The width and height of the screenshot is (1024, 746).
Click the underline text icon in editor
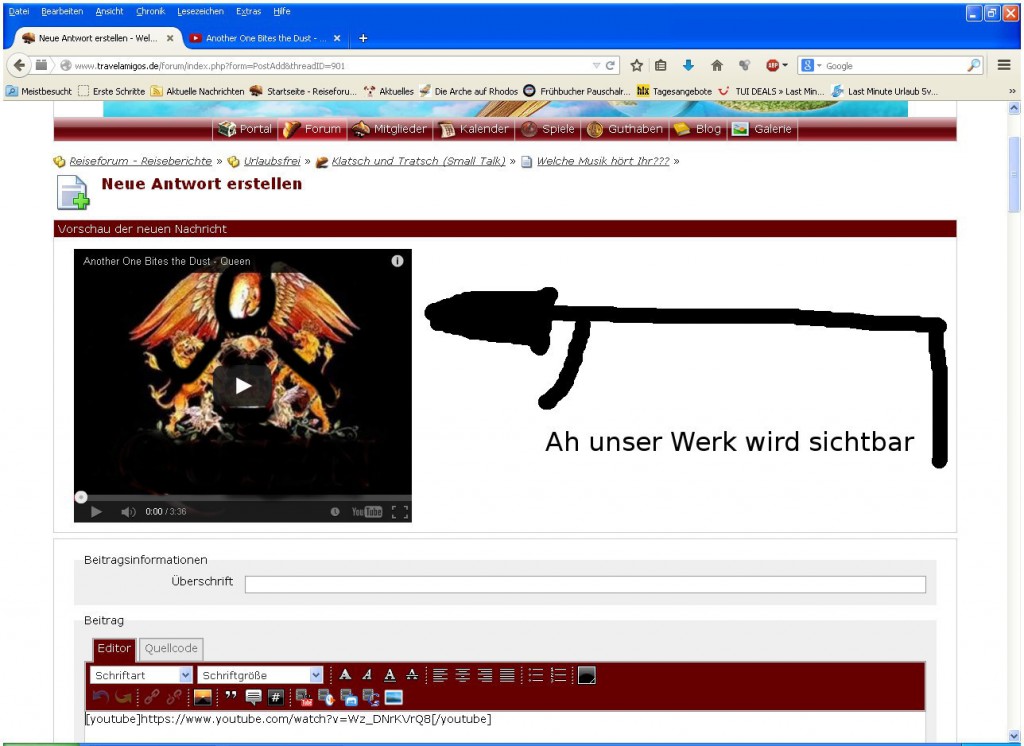pyautogui.click(x=390, y=675)
